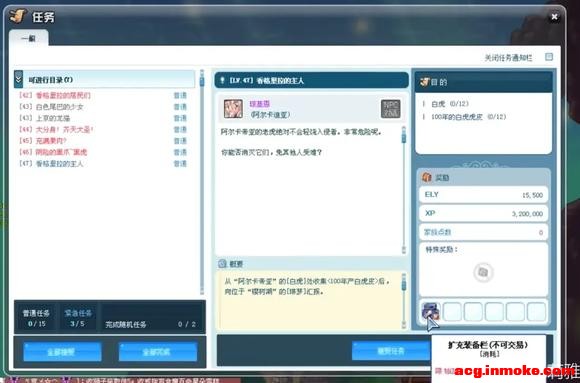Switch to the 一般 tab
Image resolution: width=580 pixels, height=383 pixels.
click(28, 38)
